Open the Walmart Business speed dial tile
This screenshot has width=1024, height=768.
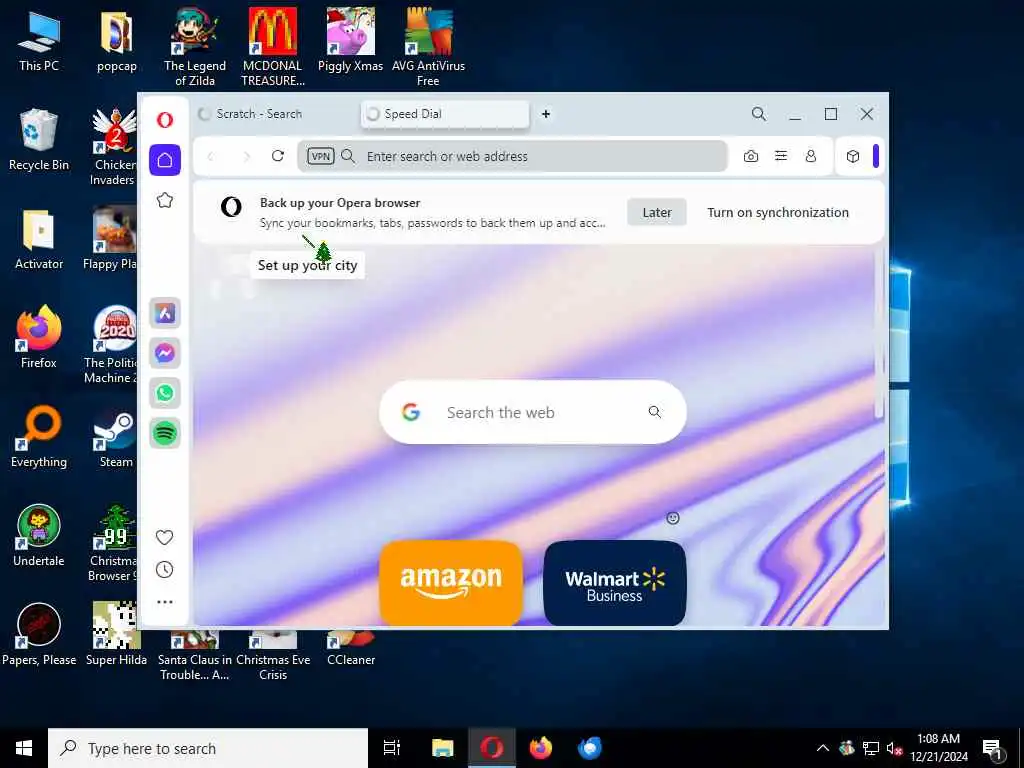pos(615,583)
